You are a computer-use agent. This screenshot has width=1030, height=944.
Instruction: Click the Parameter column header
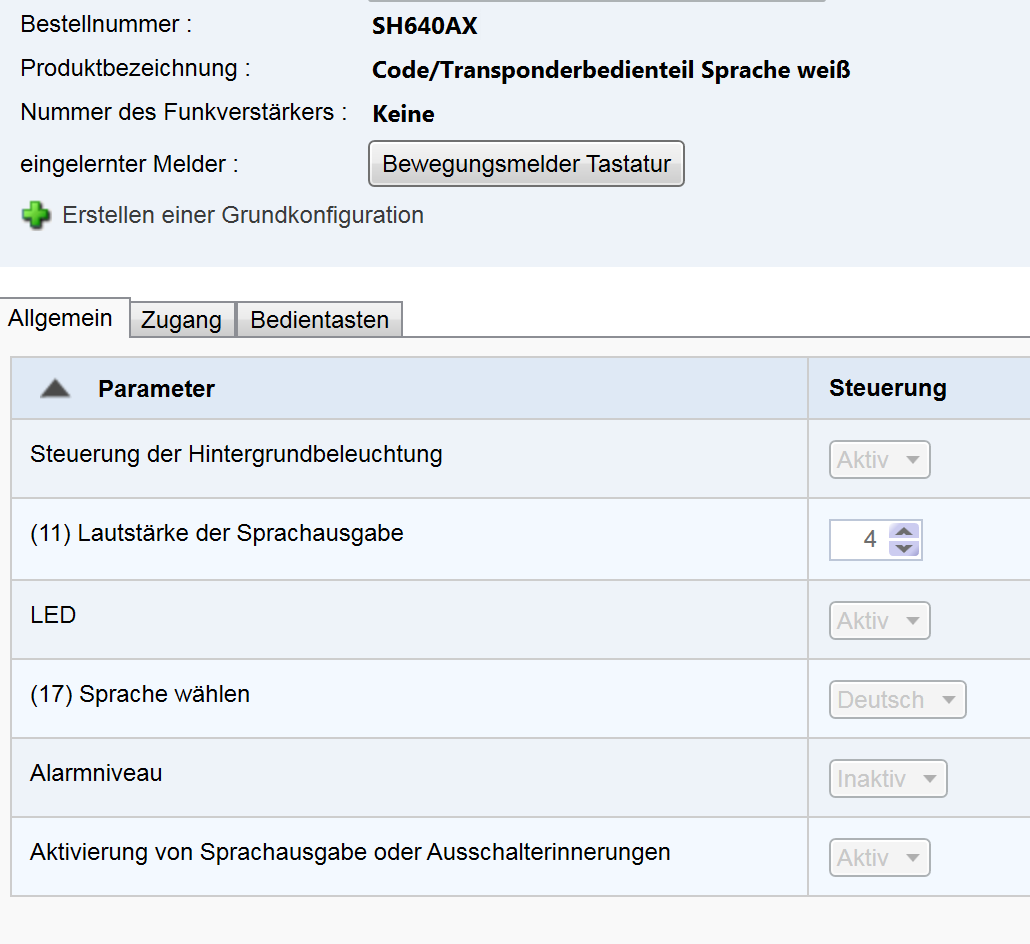pyautogui.click(x=156, y=389)
